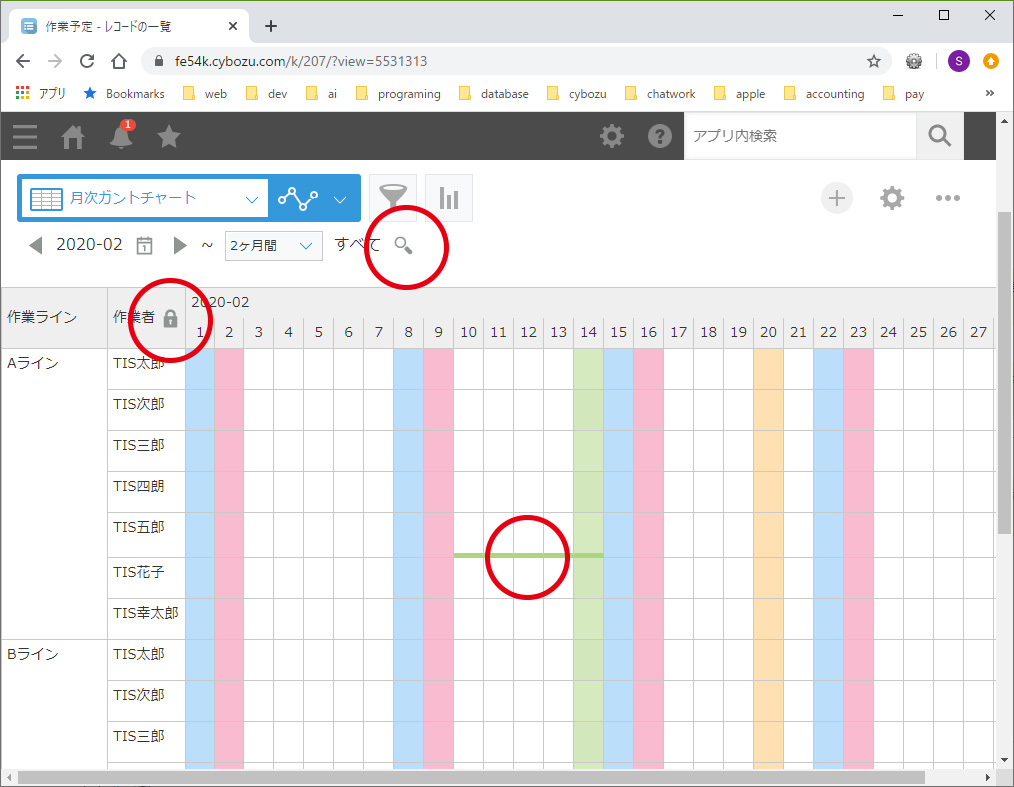Open the apple bookmark folder
Image resolution: width=1014 pixels, height=787 pixels.
(x=740, y=94)
